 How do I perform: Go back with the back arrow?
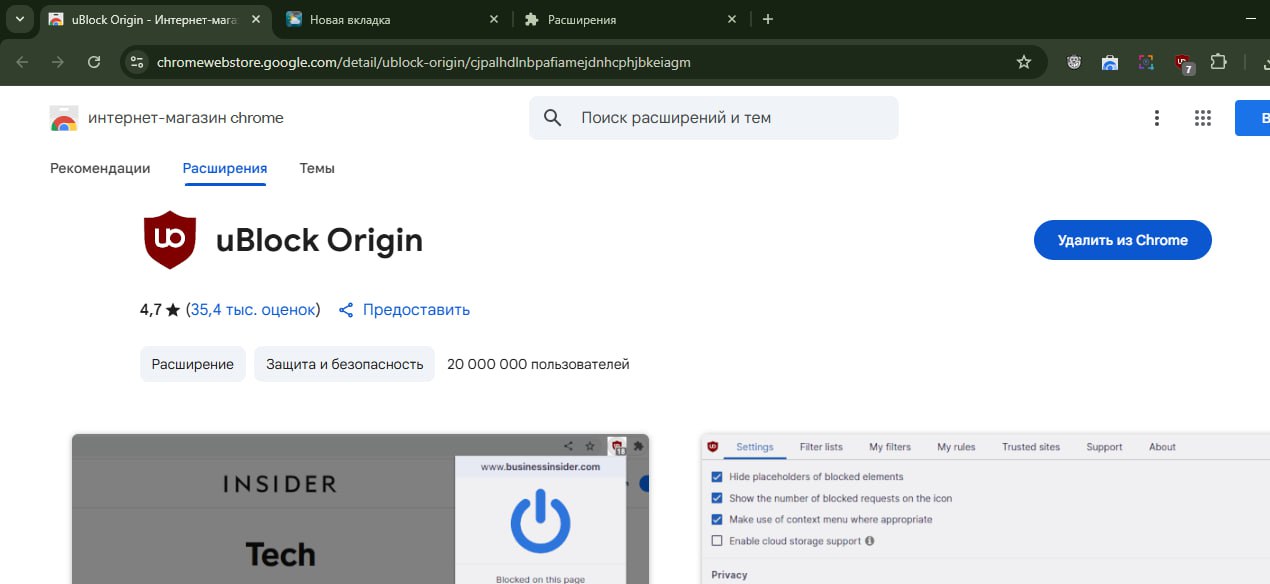tap(22, 62)
